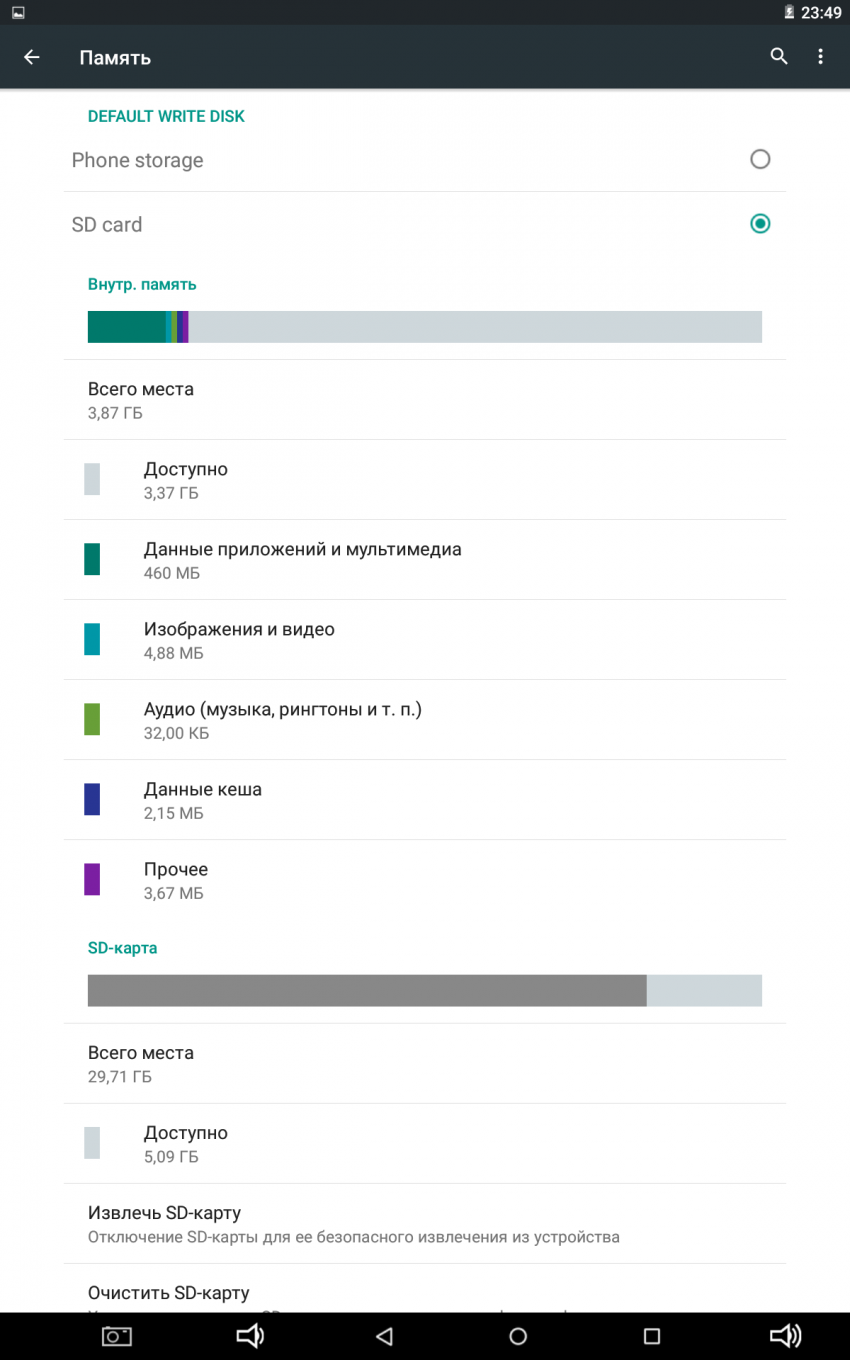This screenshot has width=850, height=1360.
Task: Tap the screenshot camera icon in navigation bar
Action: point(117,1336)
